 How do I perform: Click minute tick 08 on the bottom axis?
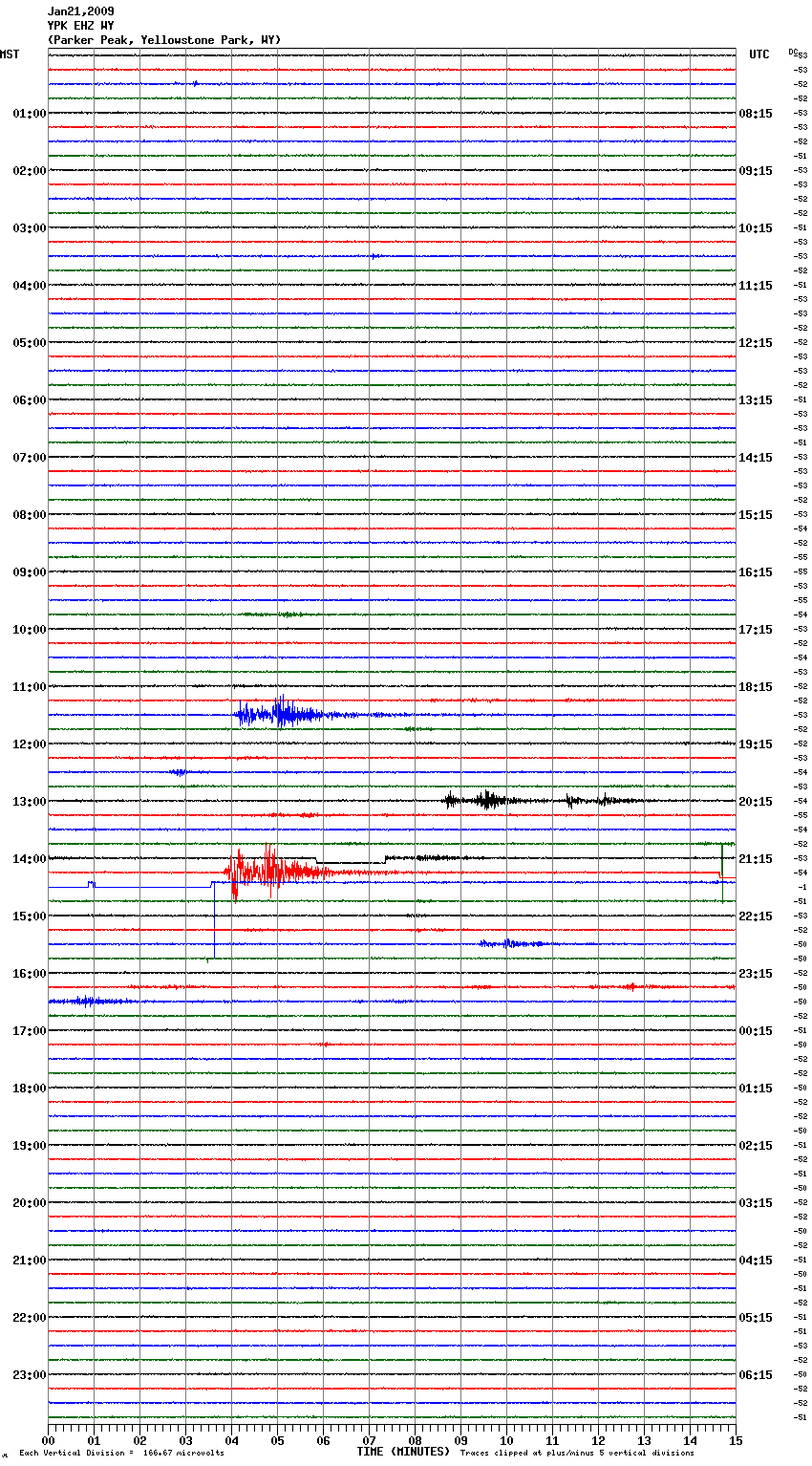415,1440
